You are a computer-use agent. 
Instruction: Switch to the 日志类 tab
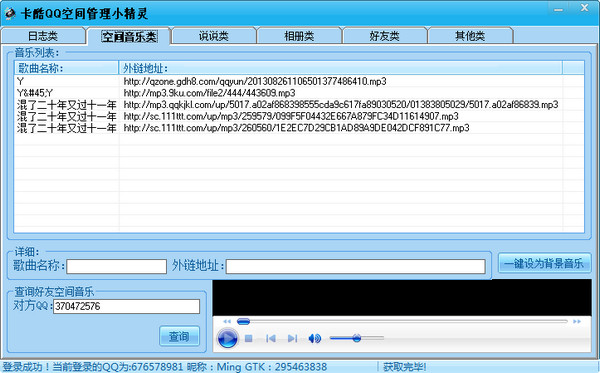(x=43, y=36)
